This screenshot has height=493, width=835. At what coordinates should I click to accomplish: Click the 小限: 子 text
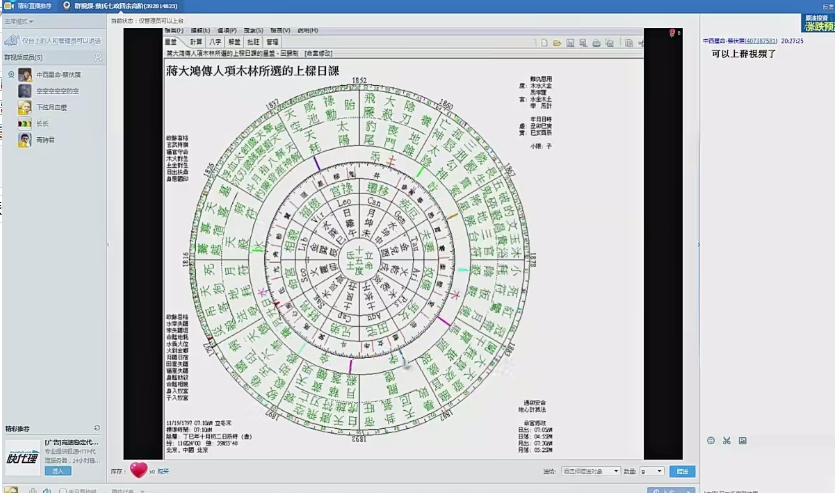(x=541, y=146)
